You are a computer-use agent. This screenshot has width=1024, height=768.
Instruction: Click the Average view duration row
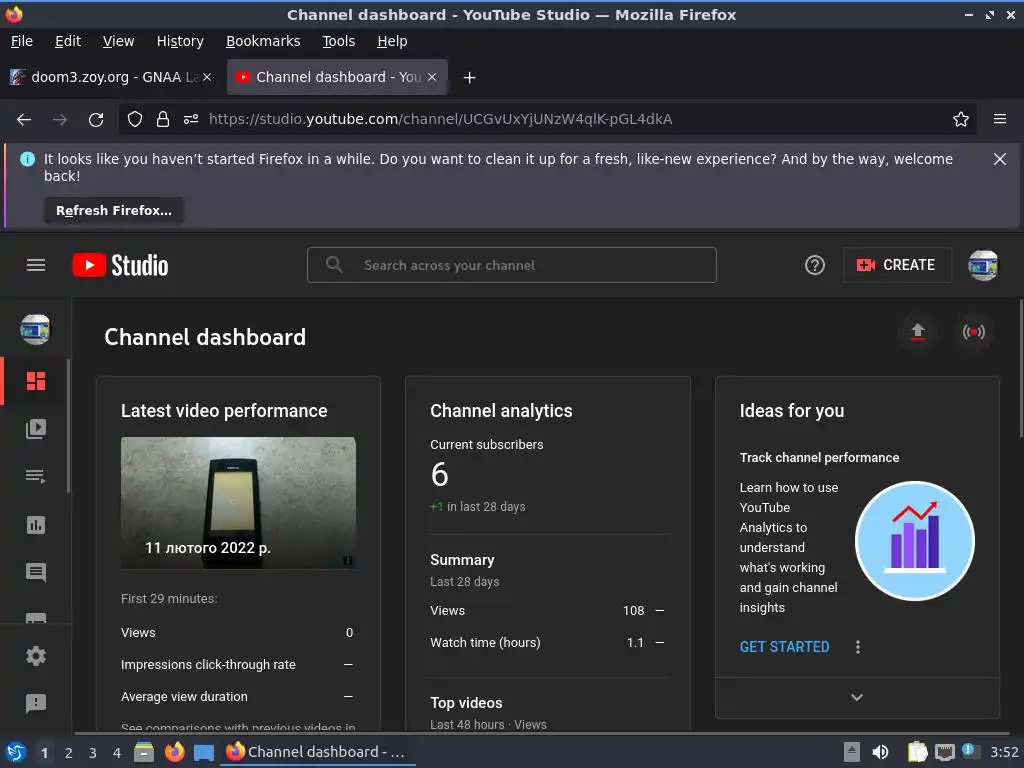(x=238, y=697)
